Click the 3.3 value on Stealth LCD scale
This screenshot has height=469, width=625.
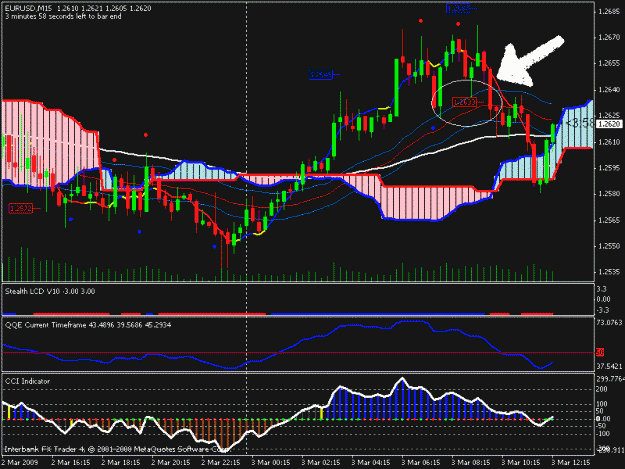pyautogui.click(x=602, y=289)
